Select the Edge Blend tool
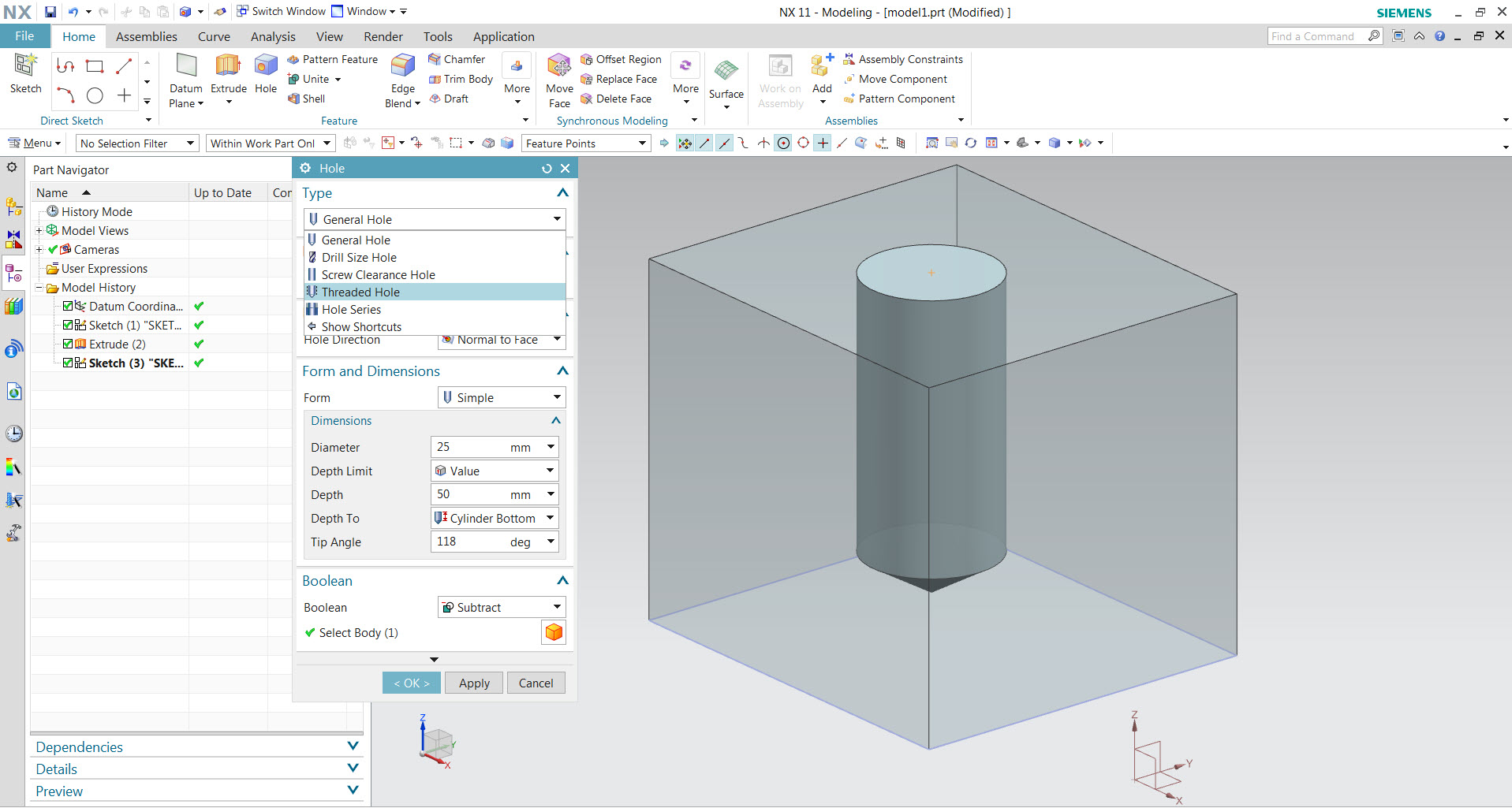This screenshot has width=1512, height=808. 402,67
